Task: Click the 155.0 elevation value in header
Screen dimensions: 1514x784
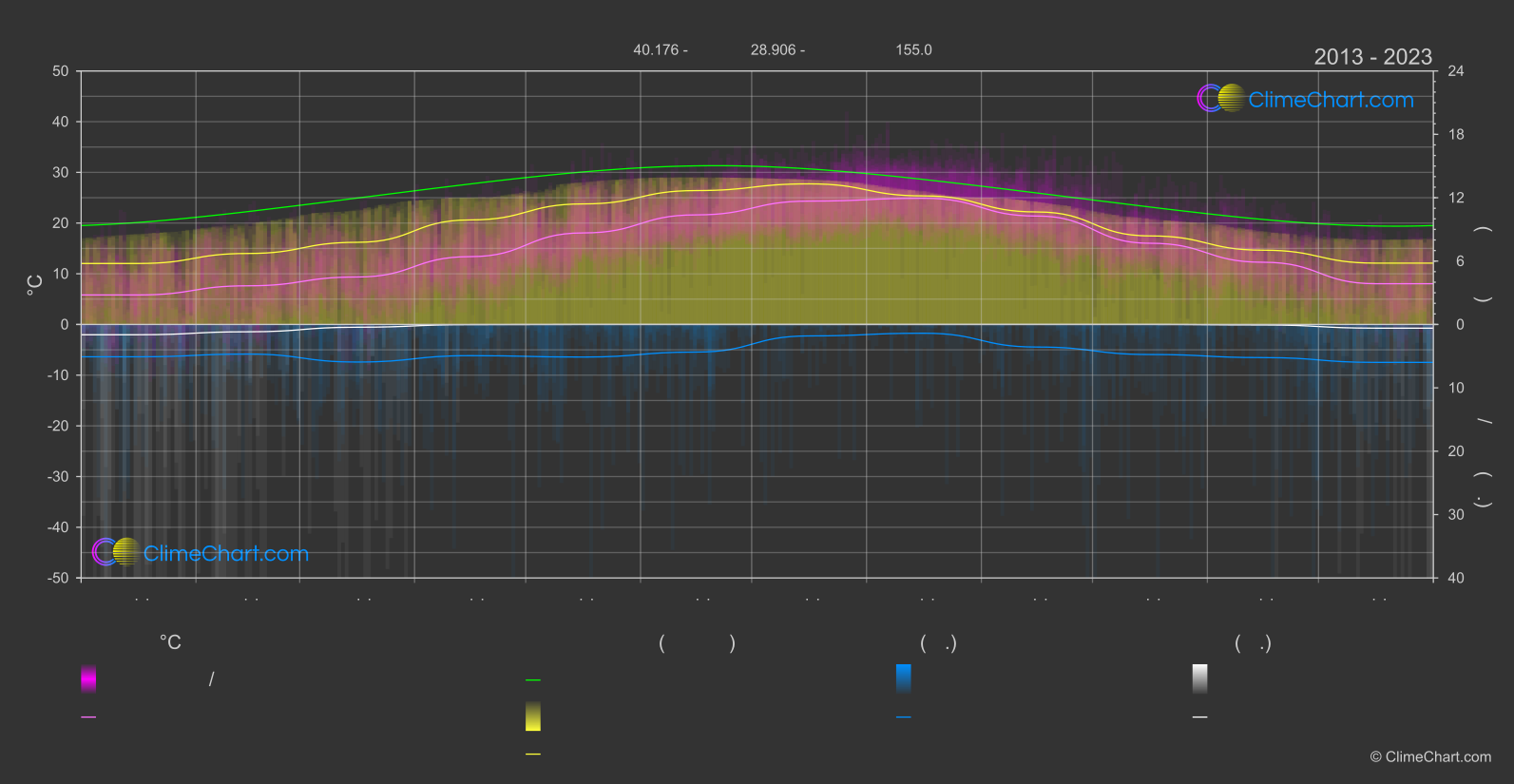Action: click(913, 49)
